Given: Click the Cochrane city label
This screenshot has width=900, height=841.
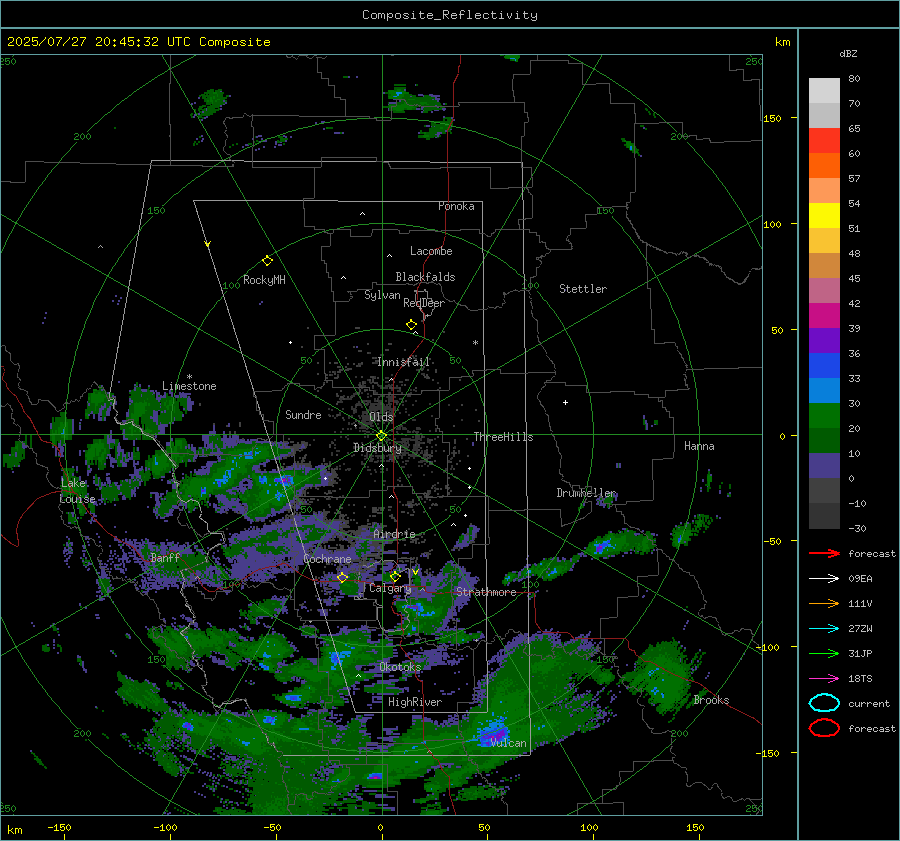Looking at the screenshot, I should pyautogui.click(x=327, y=559).
